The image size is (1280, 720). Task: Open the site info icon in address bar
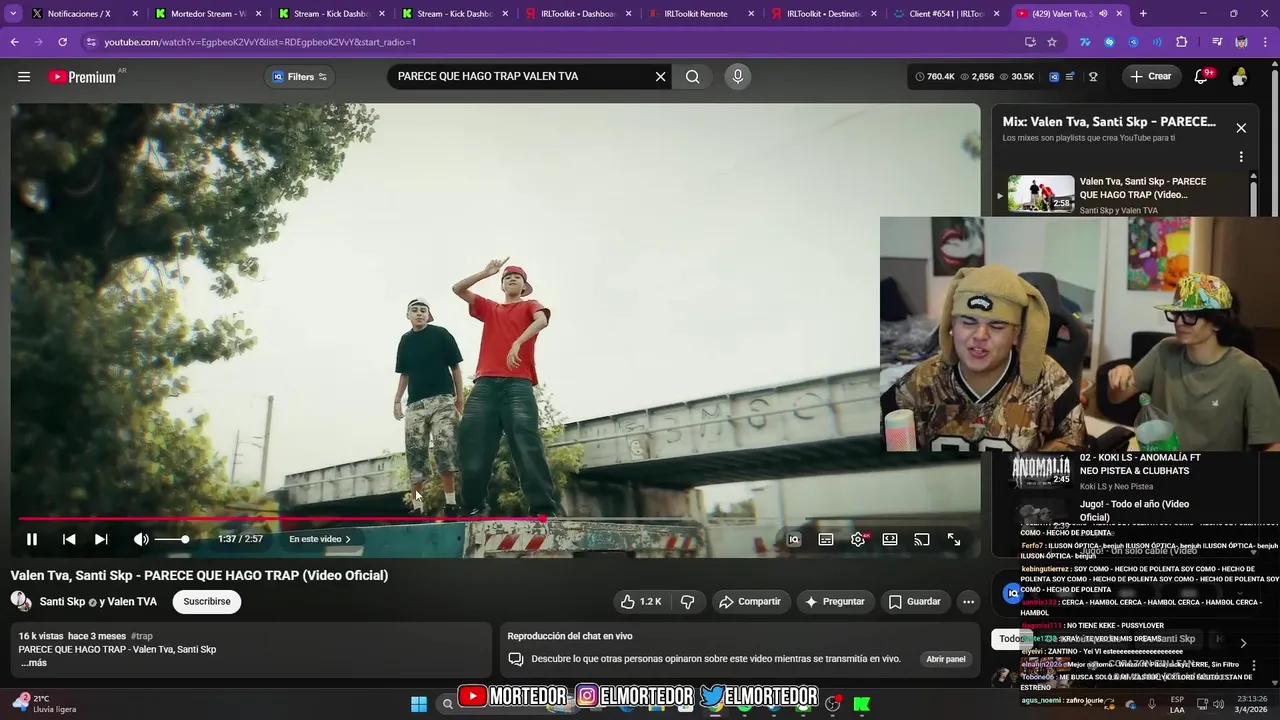coord(91,42)
